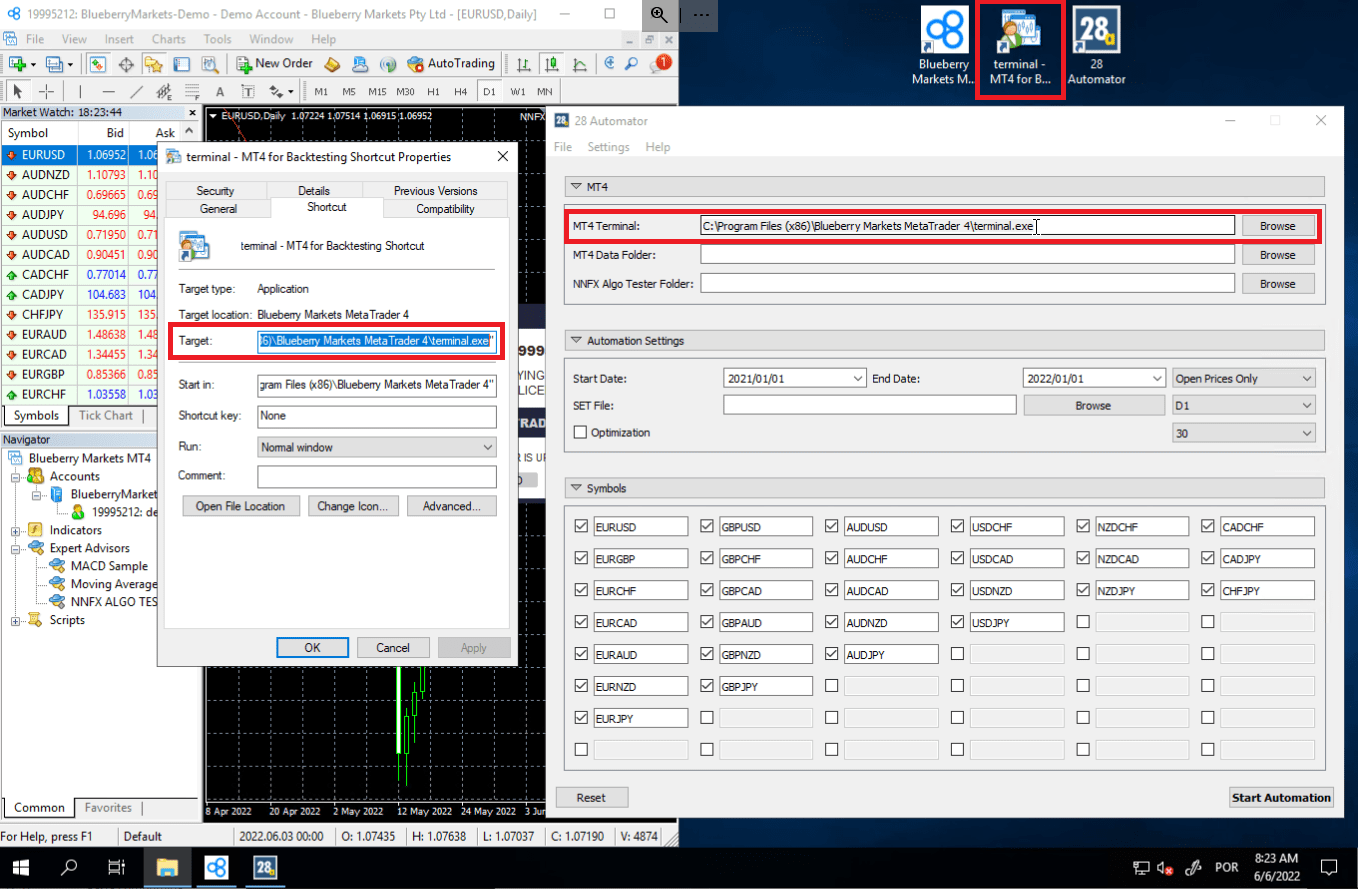Open Settings menu in 28 Automator
This screenshot has height=889, width=1358.
608,147
